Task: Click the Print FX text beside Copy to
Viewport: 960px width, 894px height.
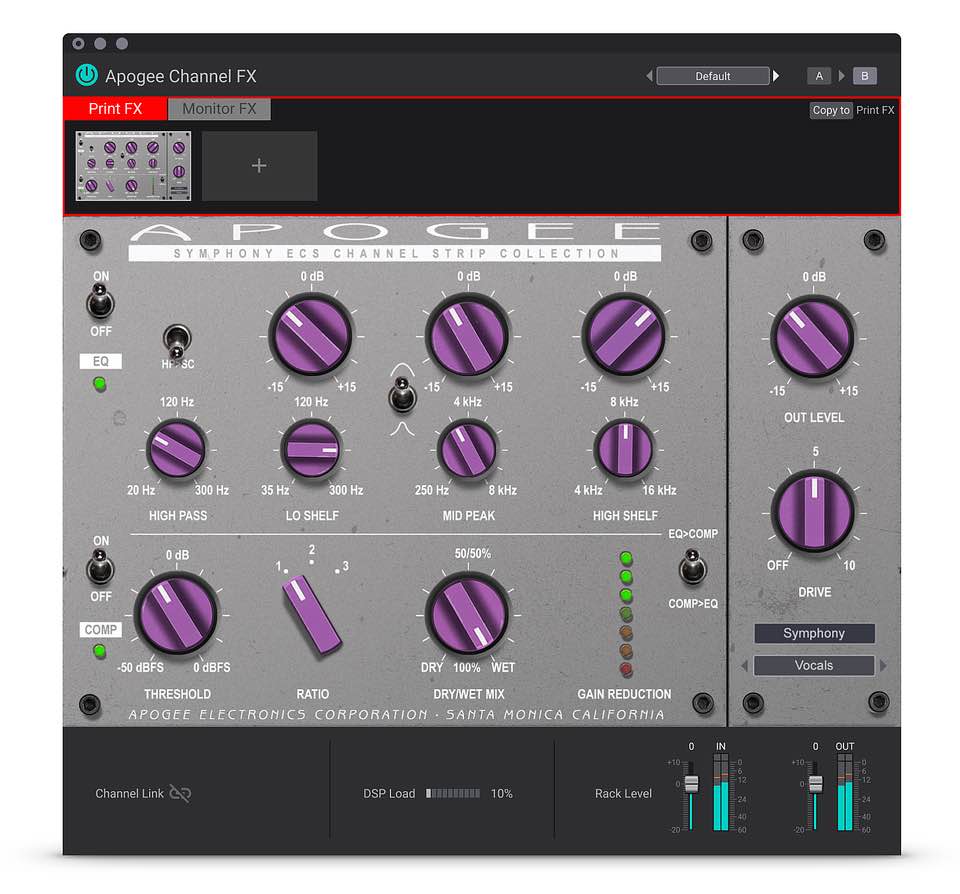Action: [x=875, y=110]
